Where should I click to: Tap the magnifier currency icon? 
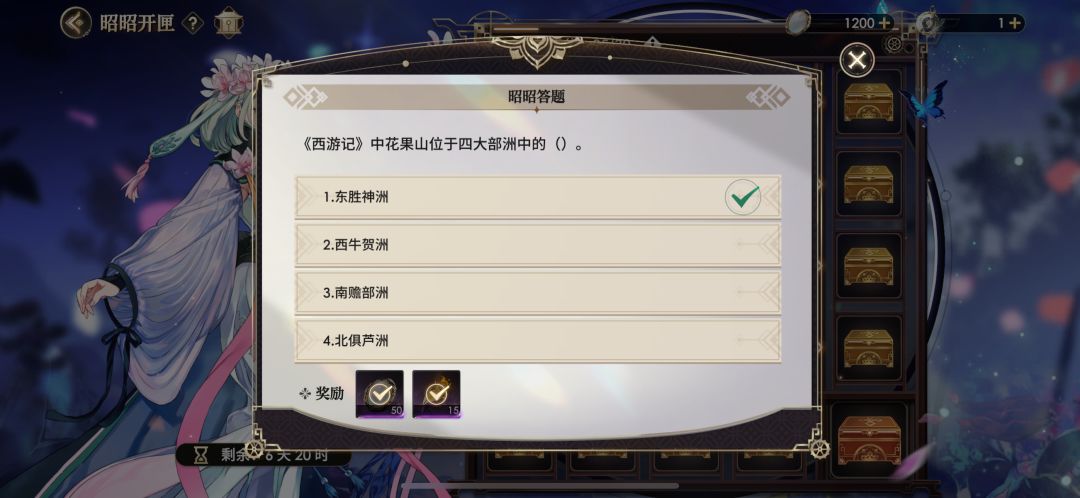click(798, 21)
